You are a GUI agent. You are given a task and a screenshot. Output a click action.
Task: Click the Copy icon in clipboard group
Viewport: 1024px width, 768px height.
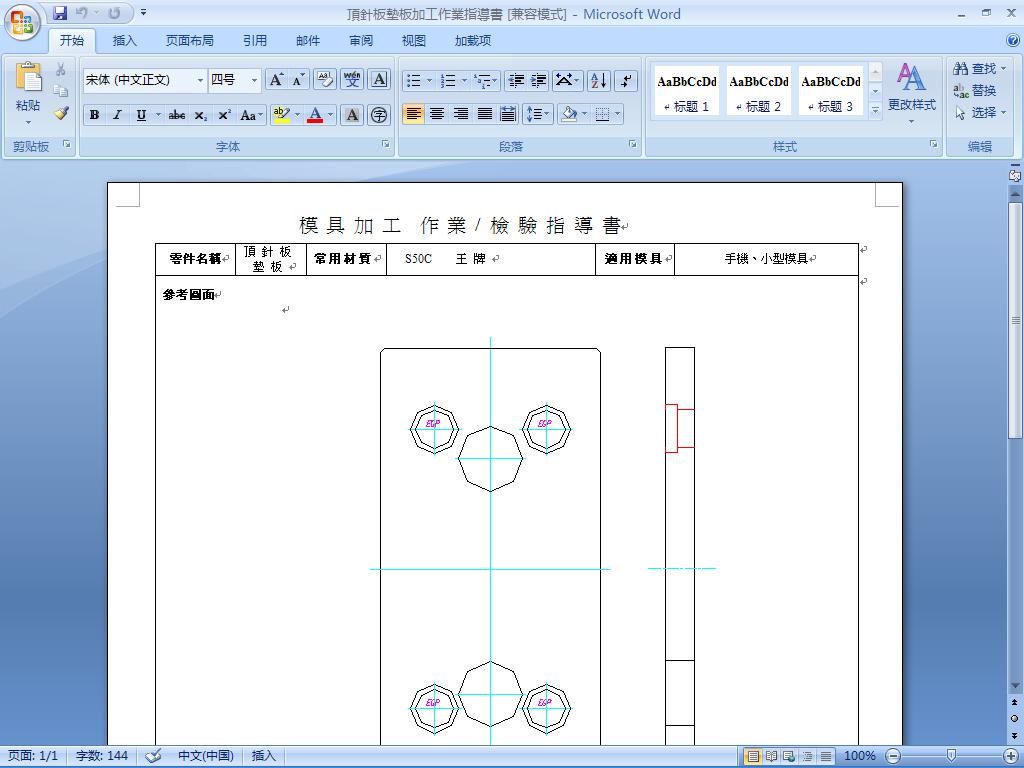[x=61, y=91]
